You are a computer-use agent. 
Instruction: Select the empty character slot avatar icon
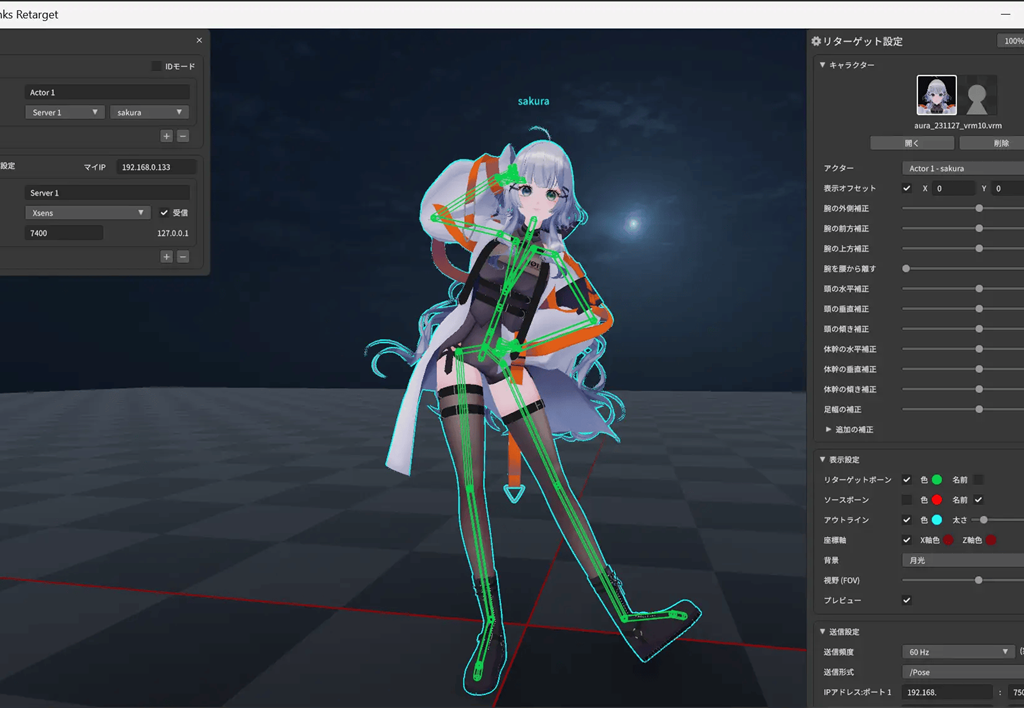[x=978, y=96]
